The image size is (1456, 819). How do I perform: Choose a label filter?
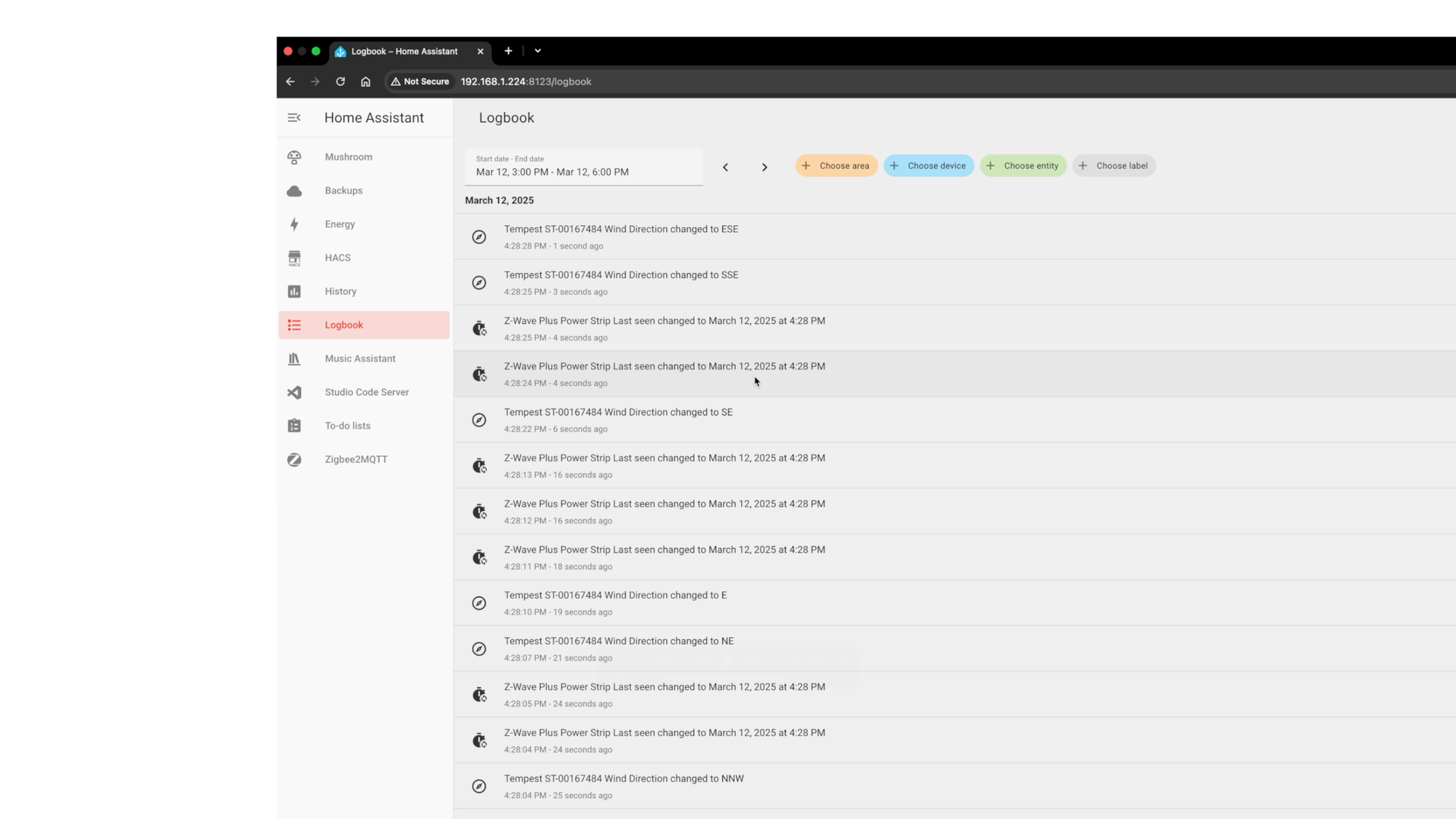[1114, 166]
